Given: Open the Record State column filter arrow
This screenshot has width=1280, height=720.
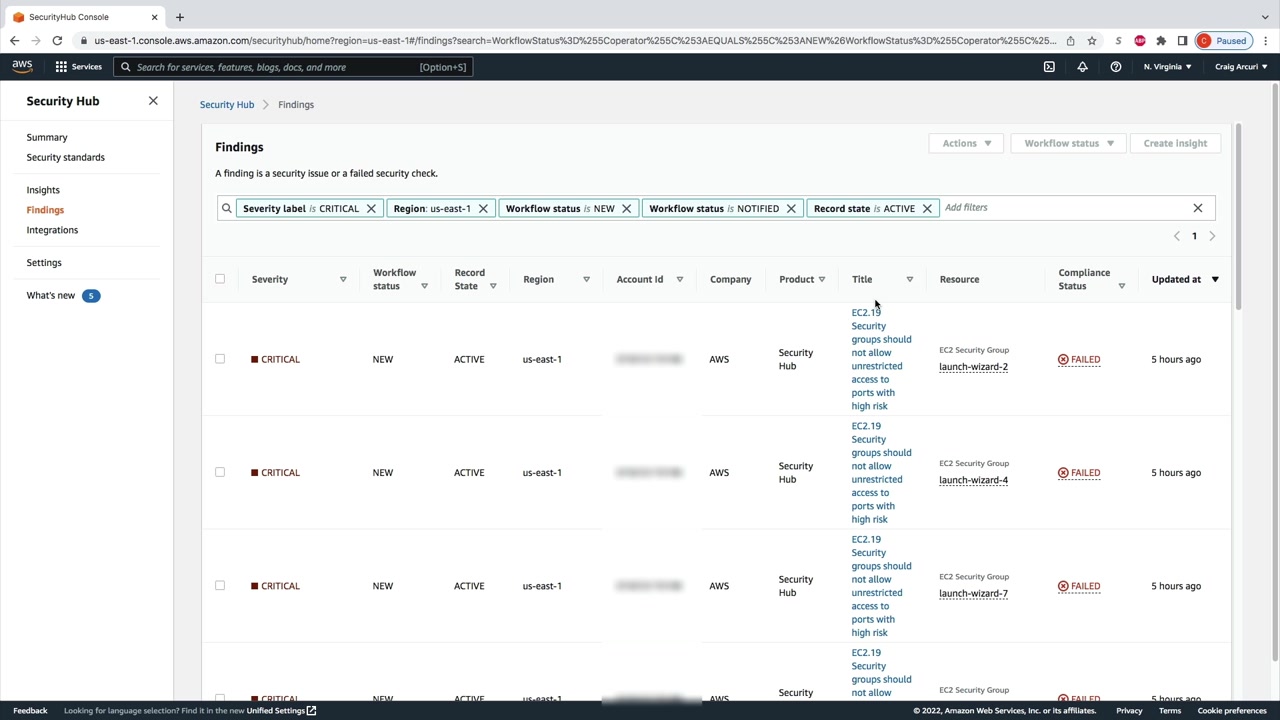Looking at the screenshot, I should (493, 286).
